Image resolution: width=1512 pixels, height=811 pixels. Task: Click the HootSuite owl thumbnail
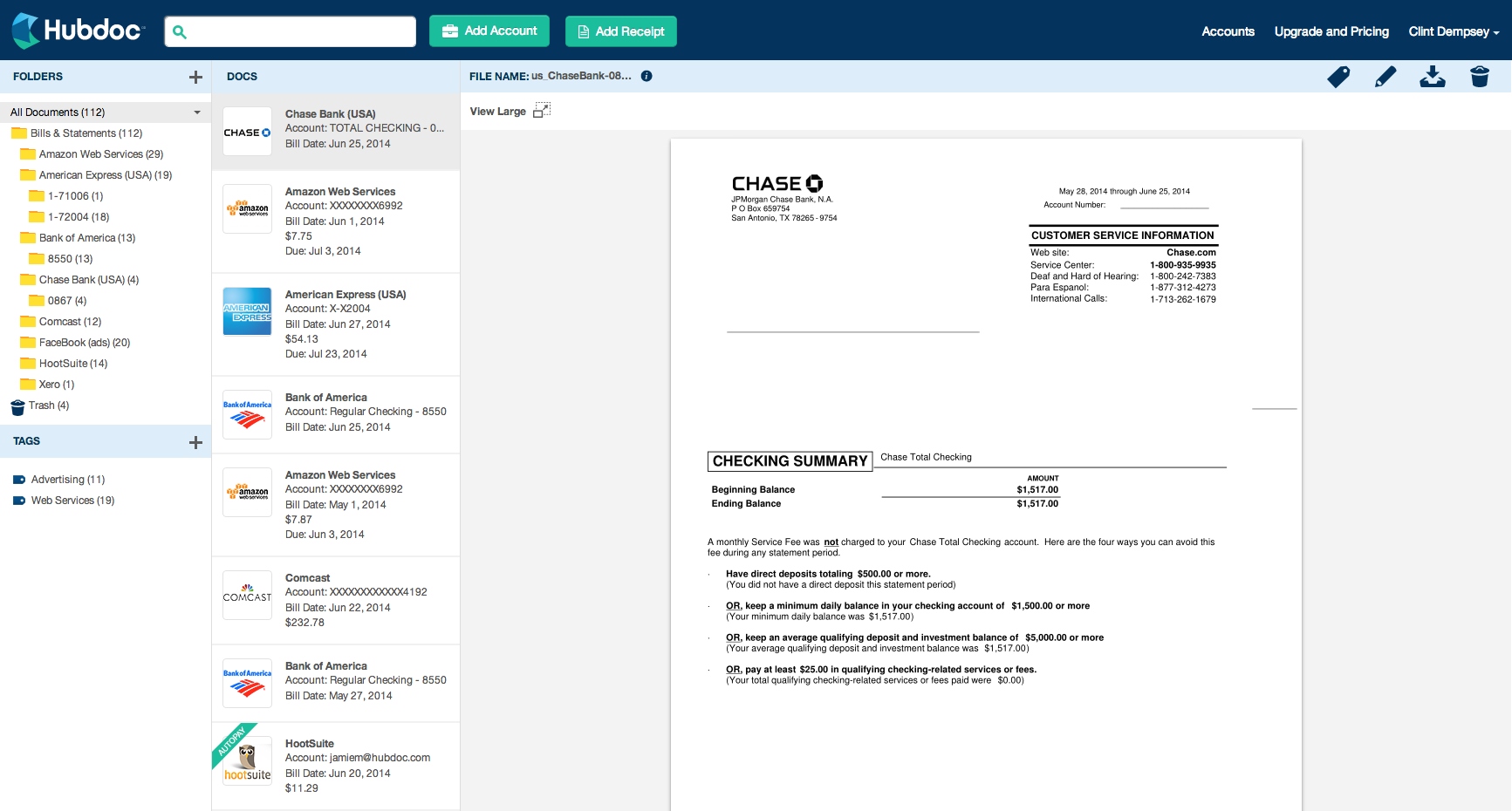pyautogui.click(x=247, y=760)
